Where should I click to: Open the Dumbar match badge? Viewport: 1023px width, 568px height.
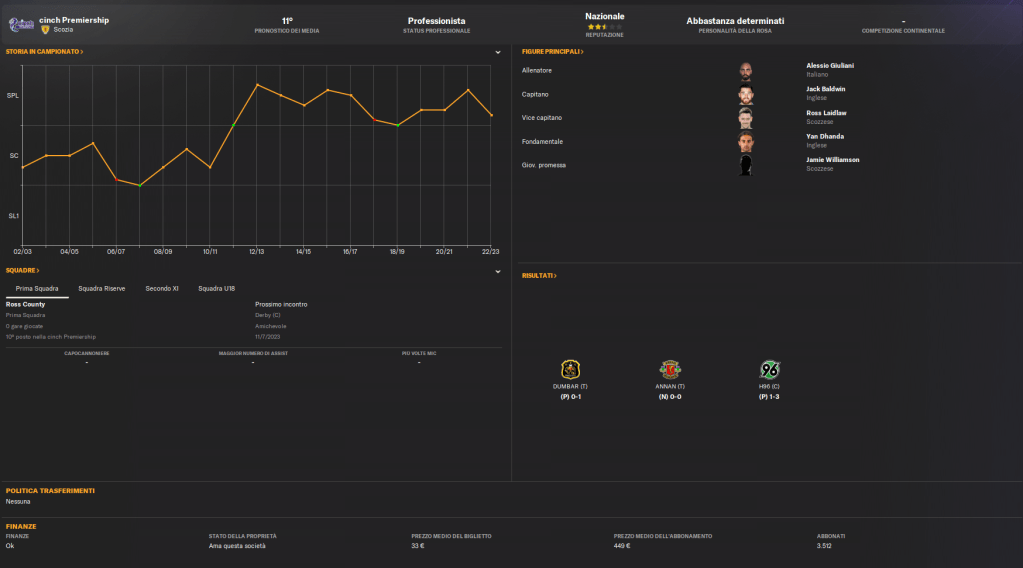click(x=570, y=369)
